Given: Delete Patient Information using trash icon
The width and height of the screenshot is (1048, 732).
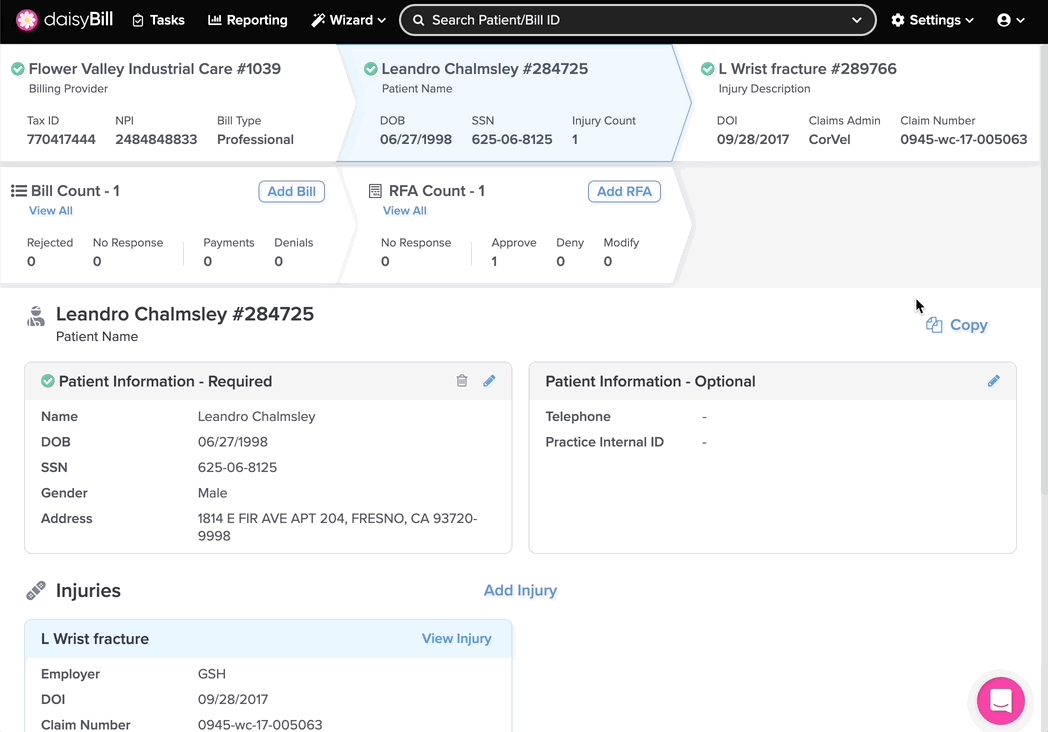Looking at the screenshot, I should click(x=462, y=381).
